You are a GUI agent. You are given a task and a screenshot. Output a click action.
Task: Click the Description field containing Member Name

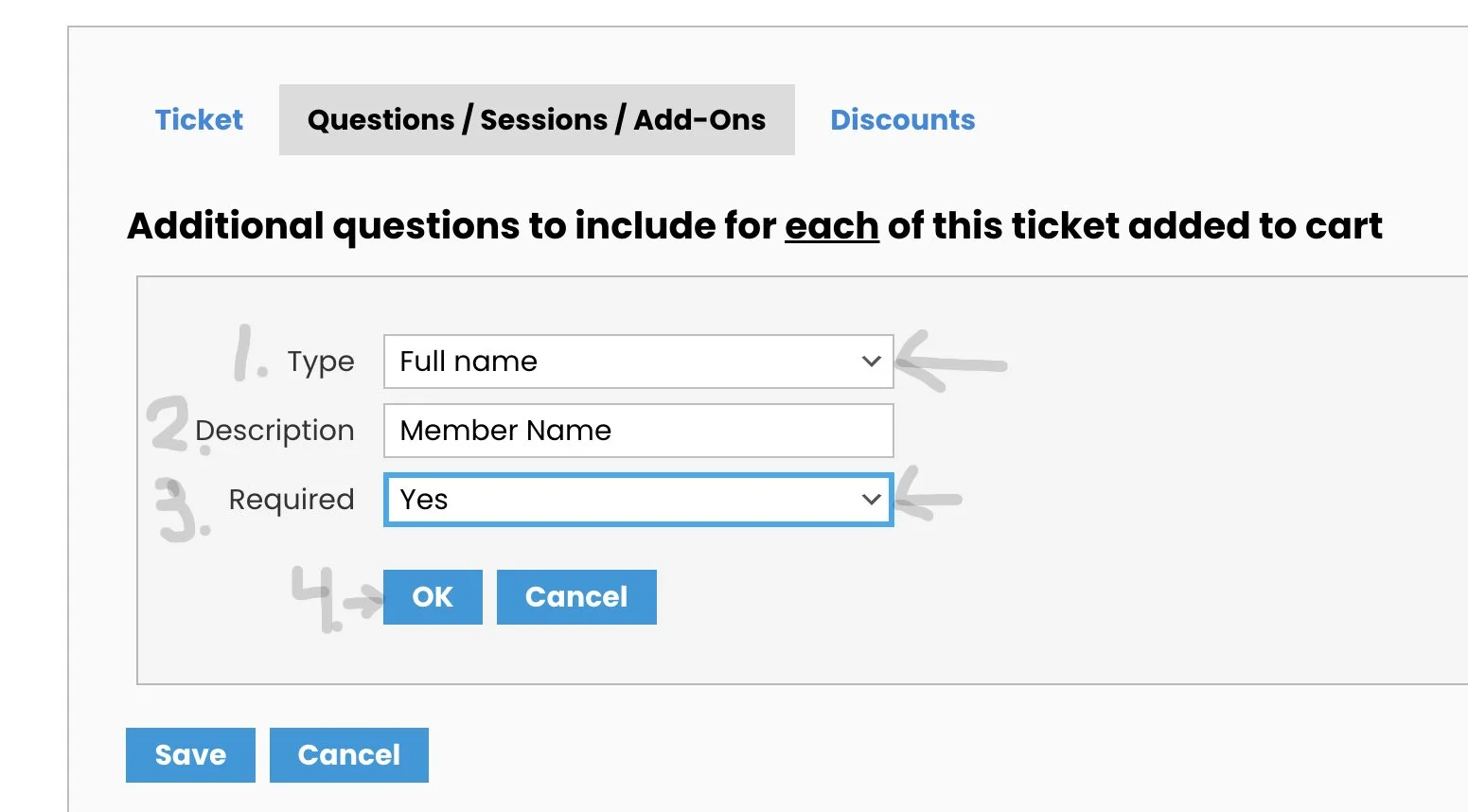(x=638, y=431)
